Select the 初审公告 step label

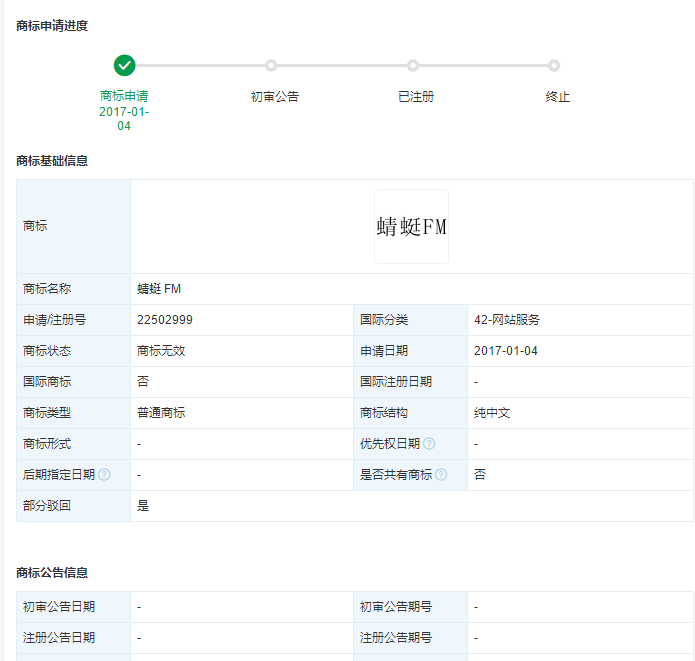click(275, 97)
